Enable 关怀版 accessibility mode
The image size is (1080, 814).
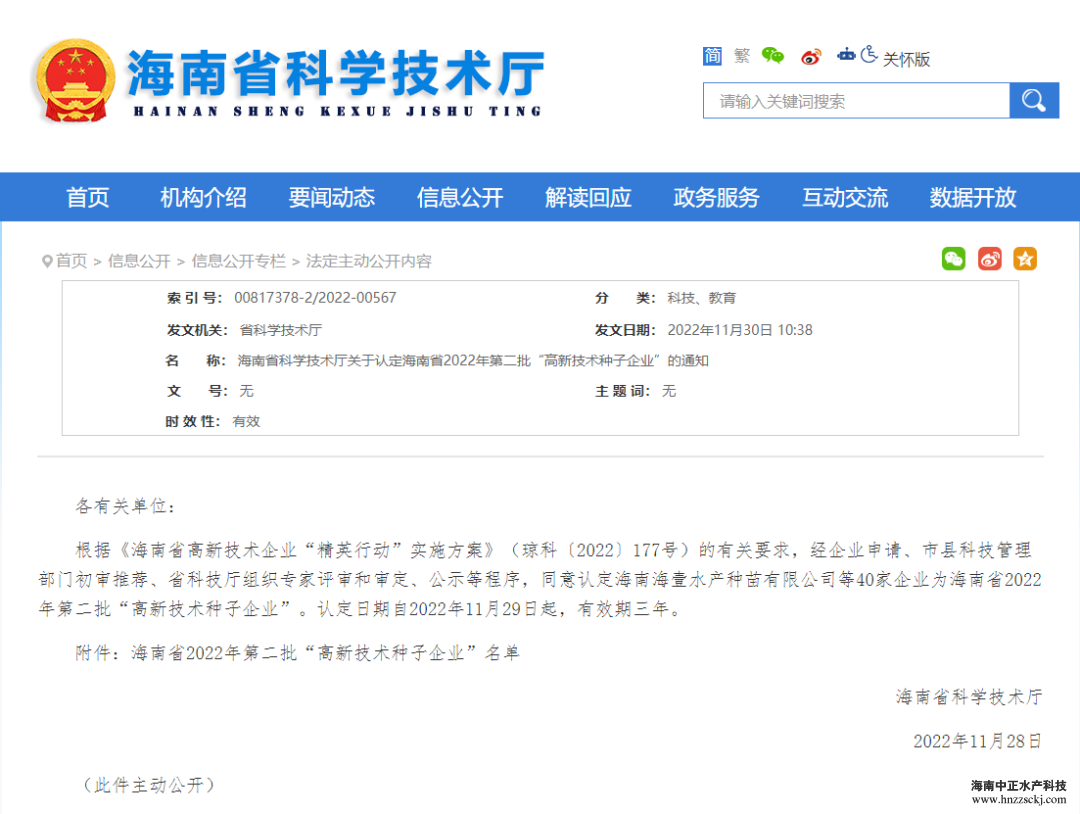(x=906, y=59)
